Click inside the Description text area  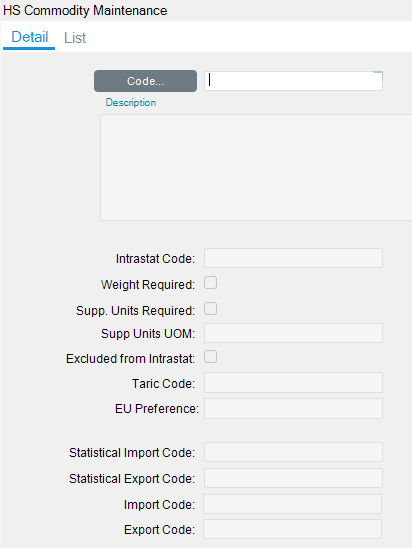(256, 167)
